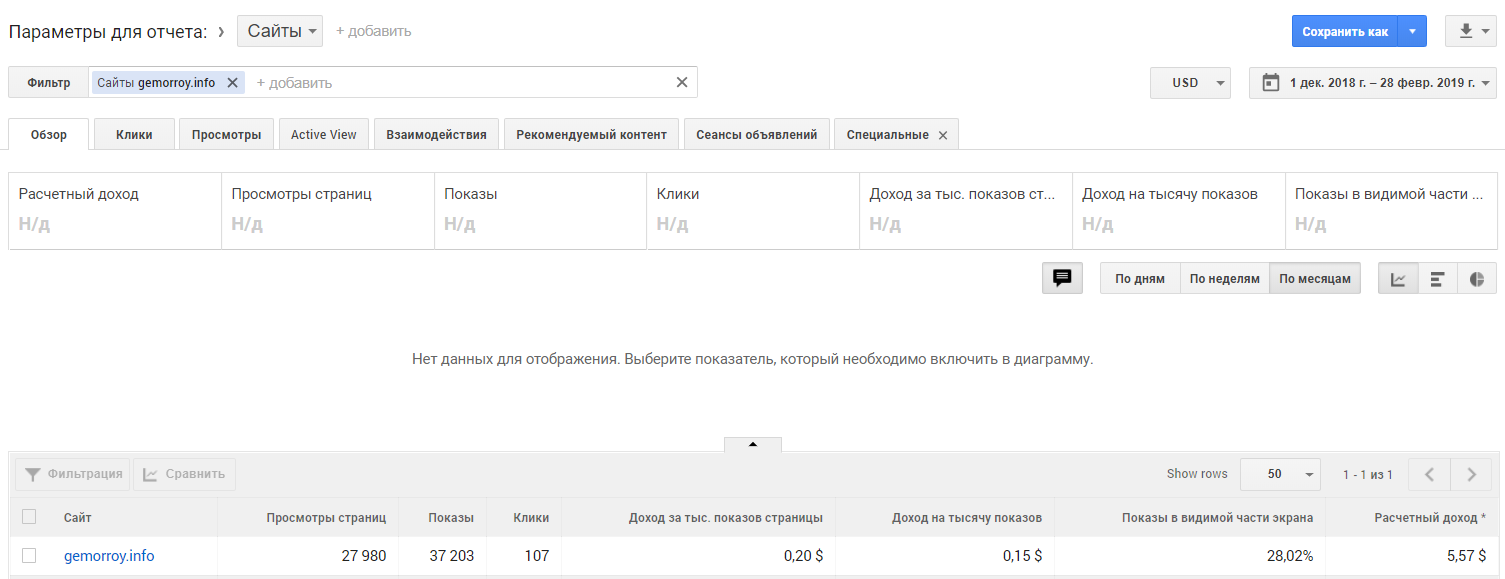
Task: Clear all filters with the X icon
Action: pyautogui.click(x=682, y=82)
